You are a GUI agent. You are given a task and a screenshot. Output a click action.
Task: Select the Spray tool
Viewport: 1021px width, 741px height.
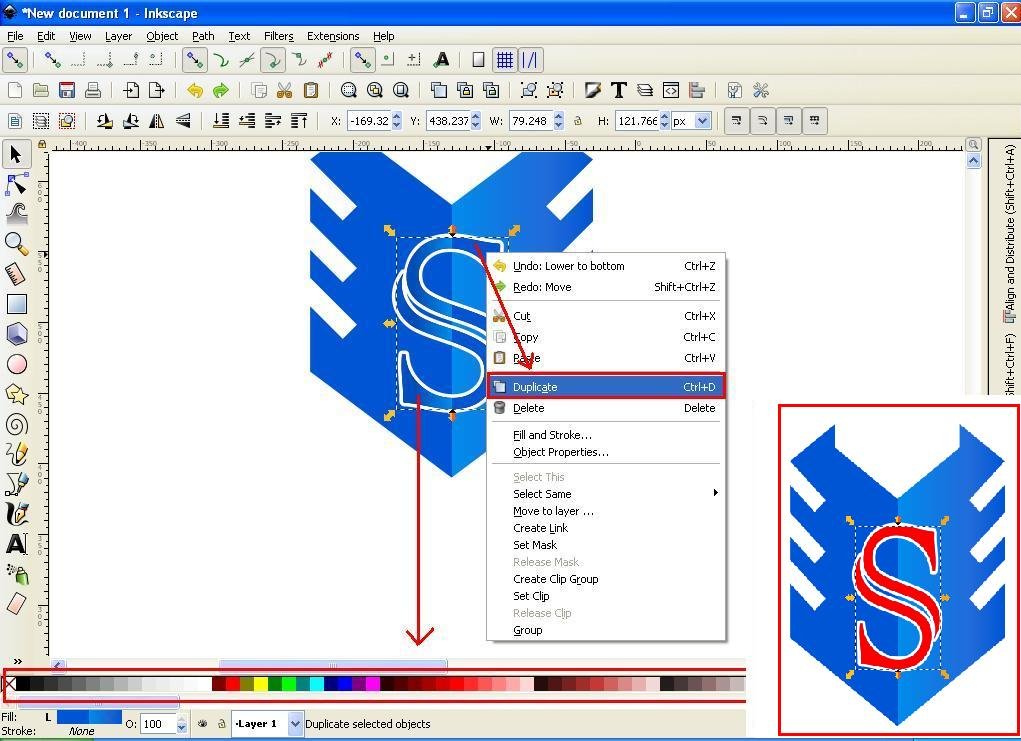(16, 574)
